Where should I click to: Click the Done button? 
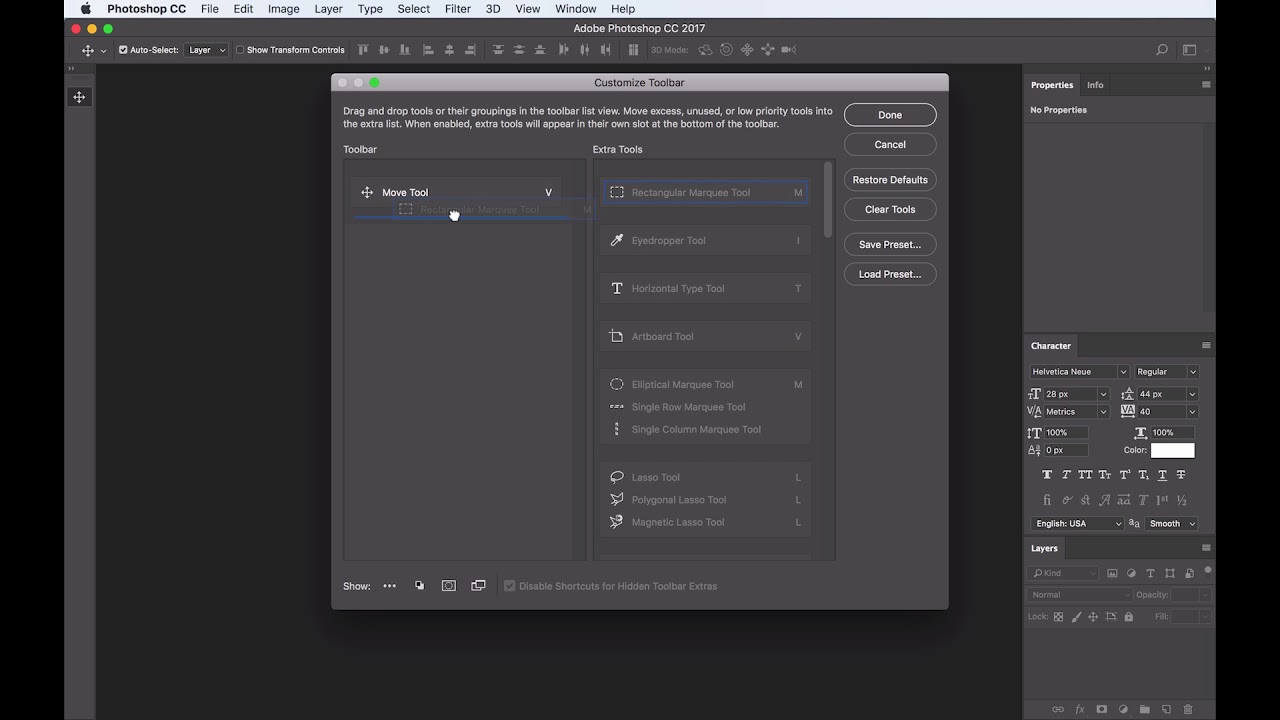(x=890, y=115)
